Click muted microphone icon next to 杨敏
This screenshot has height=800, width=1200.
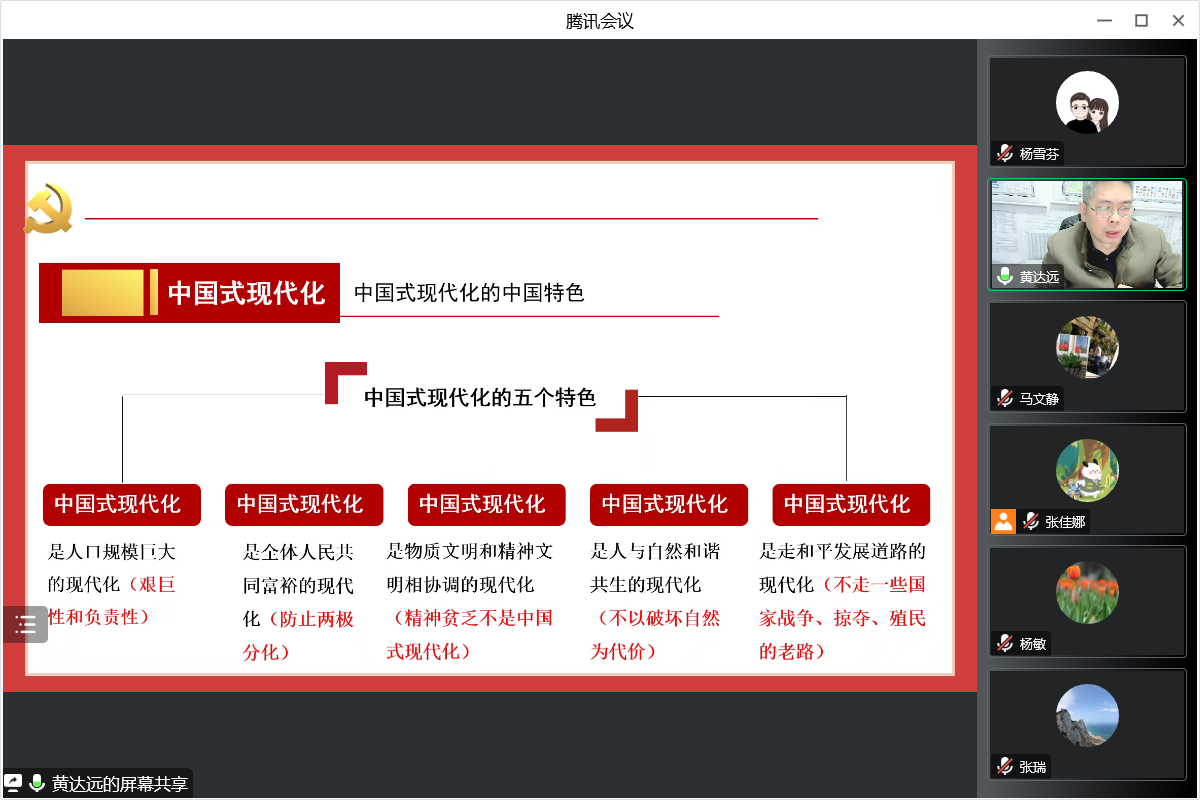pyautogui.click(x=1005, y=644)
